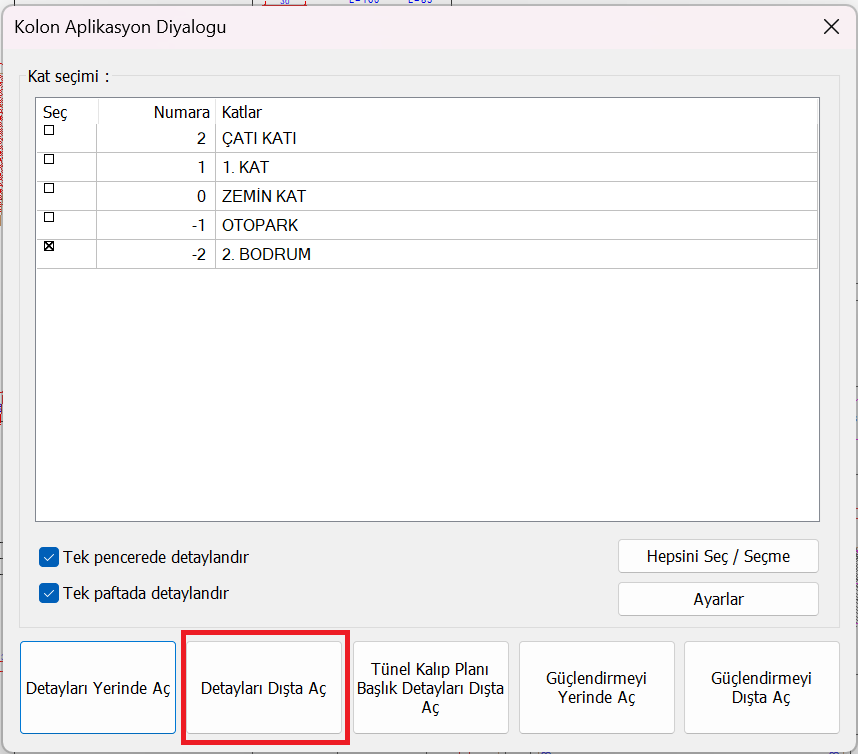858x754 pixels.
Task: Choose Tünel Kalıp Planı Başlık Detayları button
Action: click(x=431, y=688)
